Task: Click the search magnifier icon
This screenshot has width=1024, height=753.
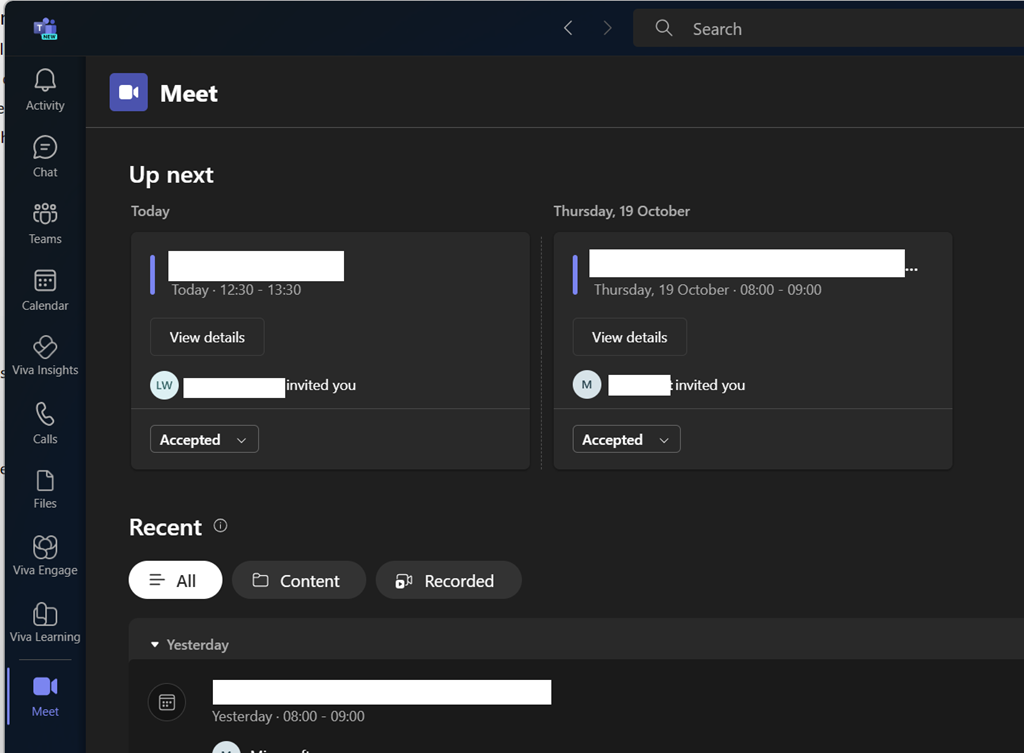Action: 664,28
